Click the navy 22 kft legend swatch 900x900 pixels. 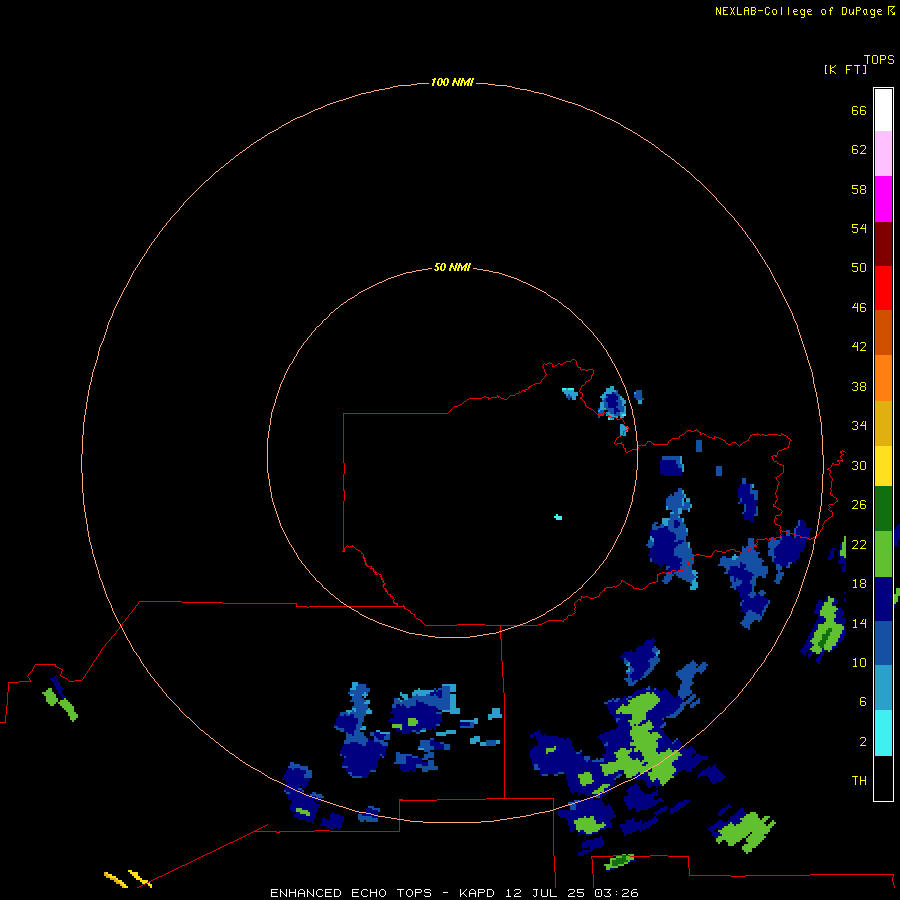(x=883, y=599)
